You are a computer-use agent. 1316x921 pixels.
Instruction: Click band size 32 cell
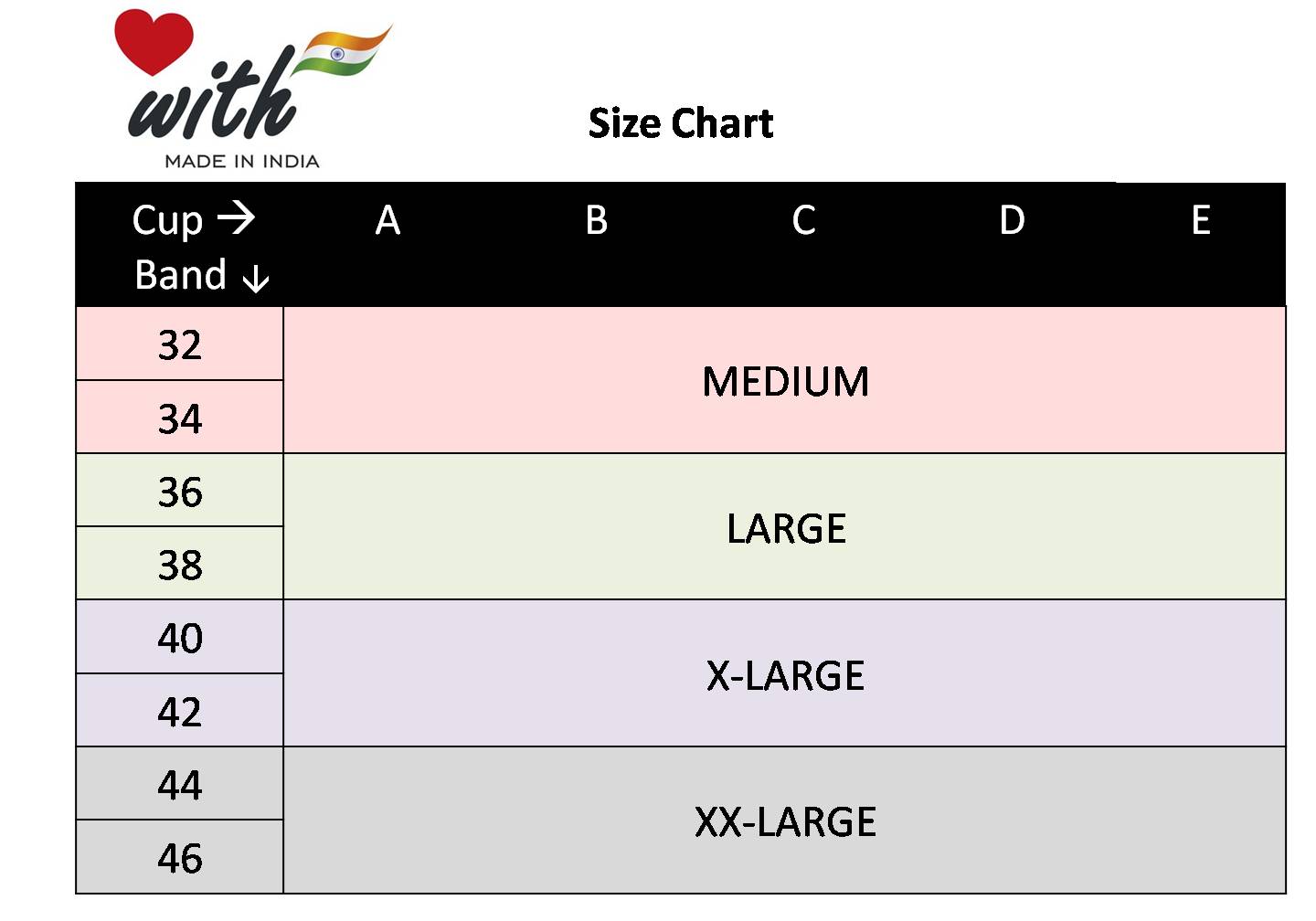(x=180, y=344)
